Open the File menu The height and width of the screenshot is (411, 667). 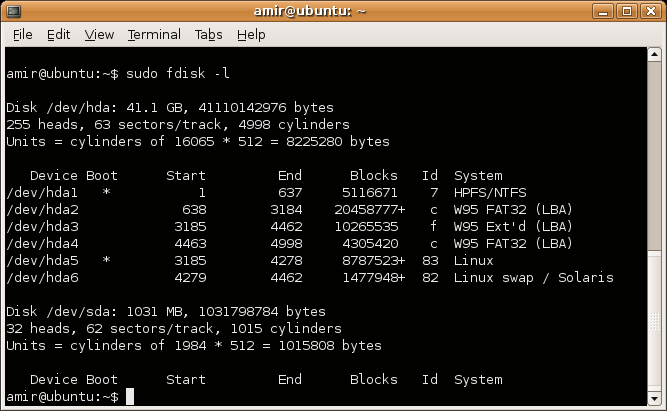point(23,34)
